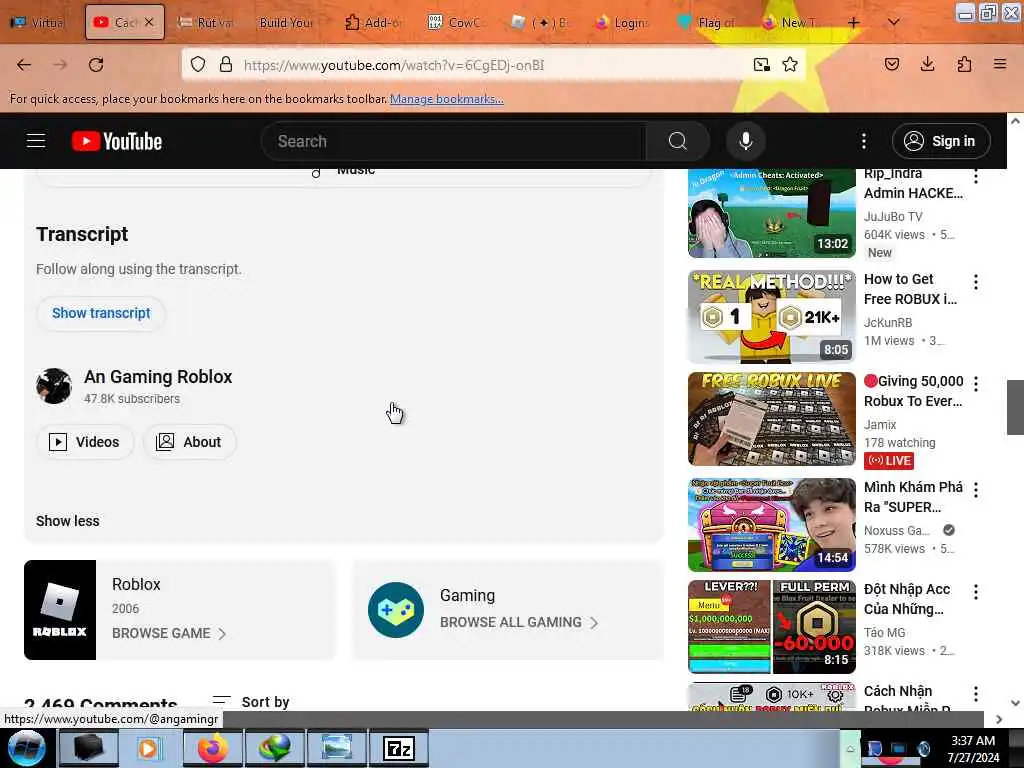The image size is (1024, 768).
Task: Open BROWSE ALL GAMING link
Action: [519, 622]
